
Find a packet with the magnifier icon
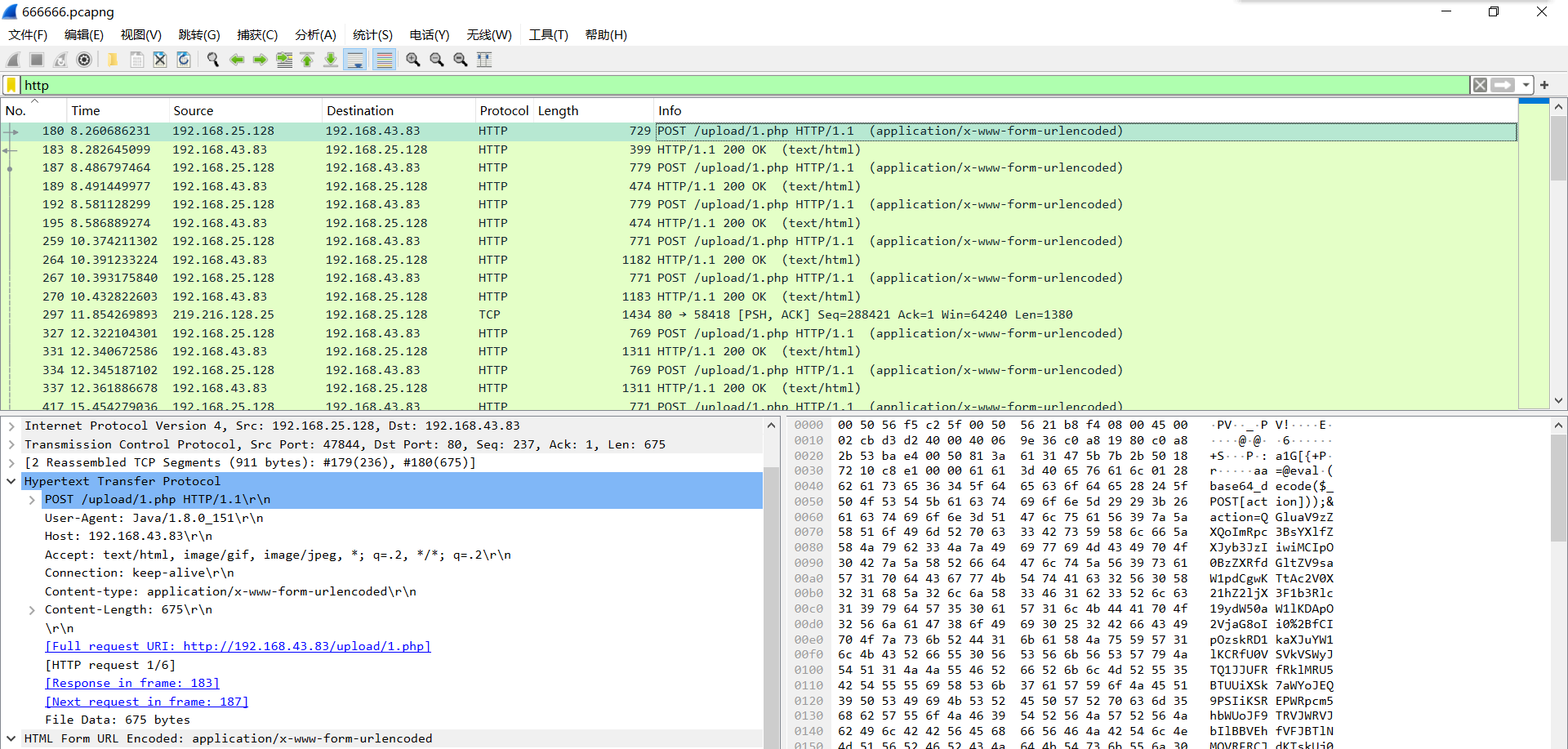[x=213, y=60]
